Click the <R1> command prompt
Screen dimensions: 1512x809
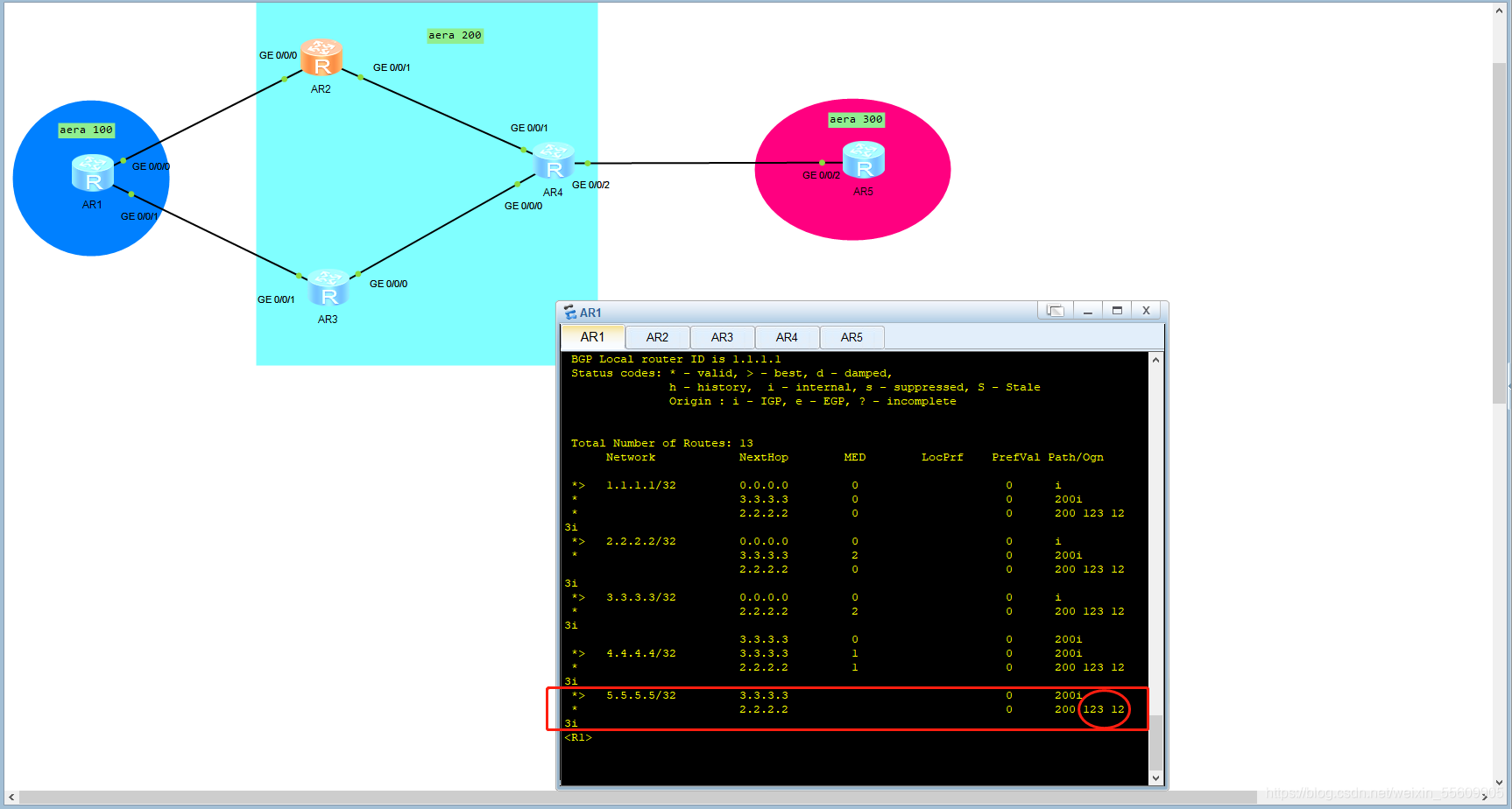578,737
